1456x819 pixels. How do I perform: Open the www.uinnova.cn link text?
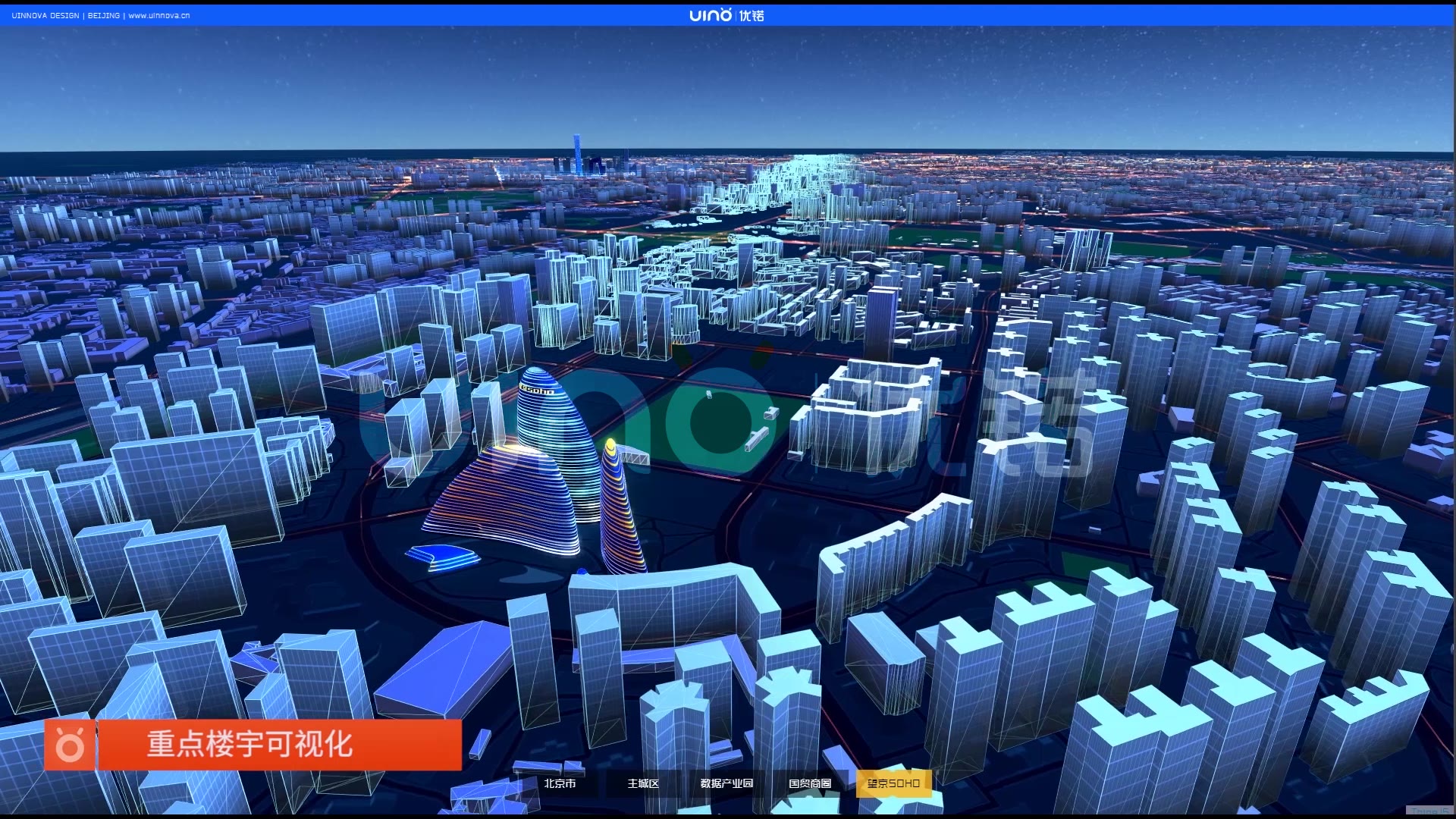[159, 15]
